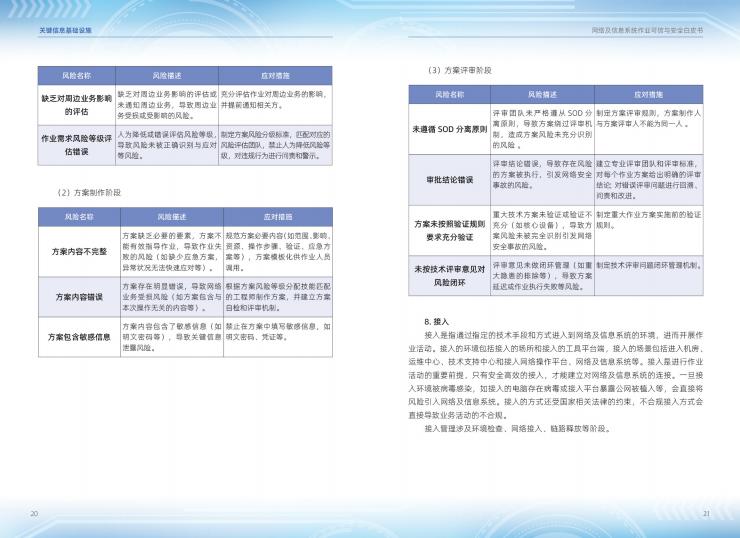This screenshot has width=740, height=538.
Task: Select the cell '未按技术评审意见对风险闭环'
Action: (x=450, y=276)
